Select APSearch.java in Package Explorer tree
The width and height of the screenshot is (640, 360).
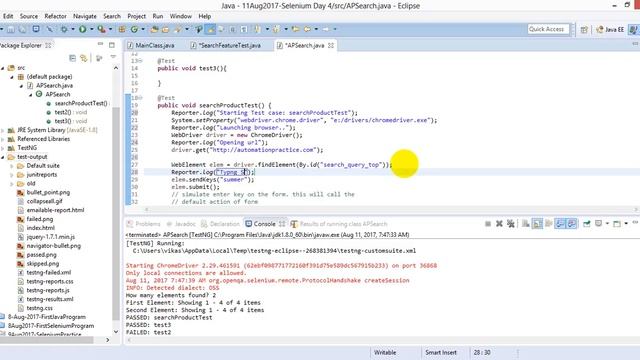54,85
